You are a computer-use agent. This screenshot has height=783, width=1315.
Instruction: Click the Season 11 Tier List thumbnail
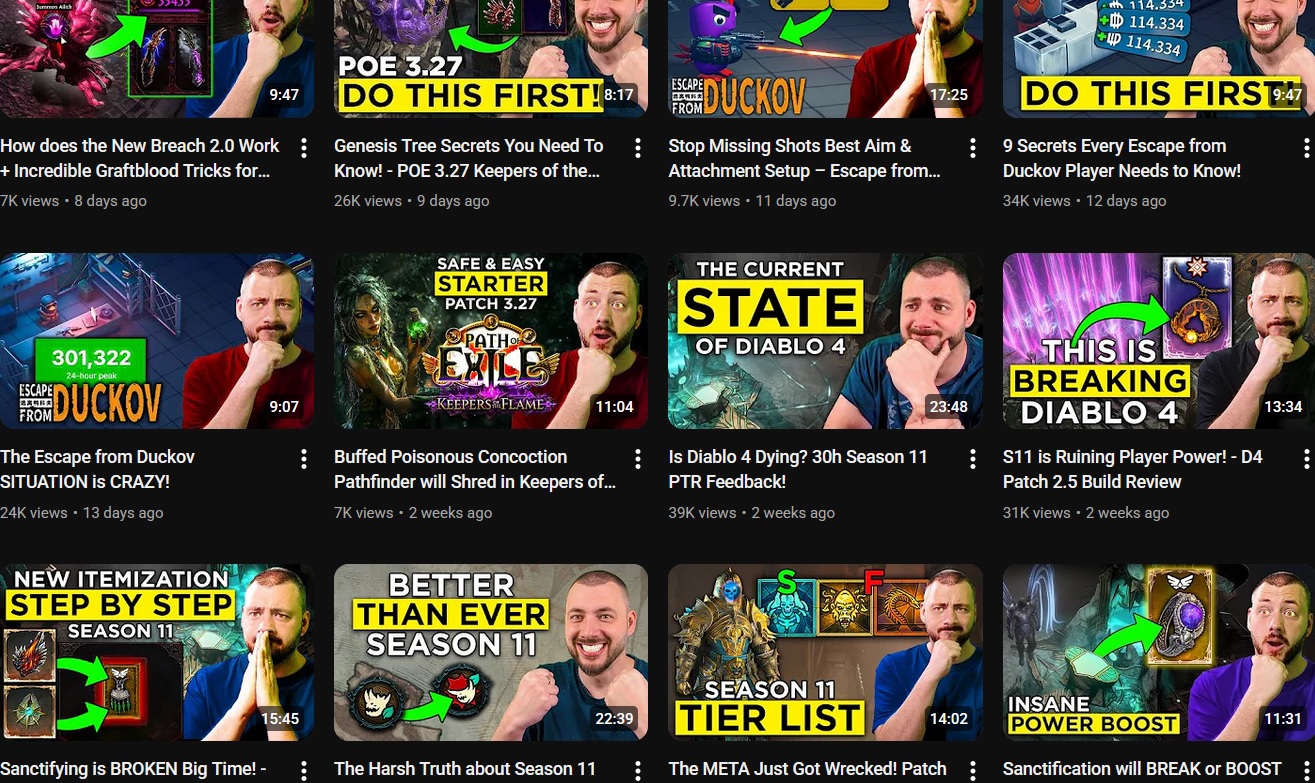825,652
